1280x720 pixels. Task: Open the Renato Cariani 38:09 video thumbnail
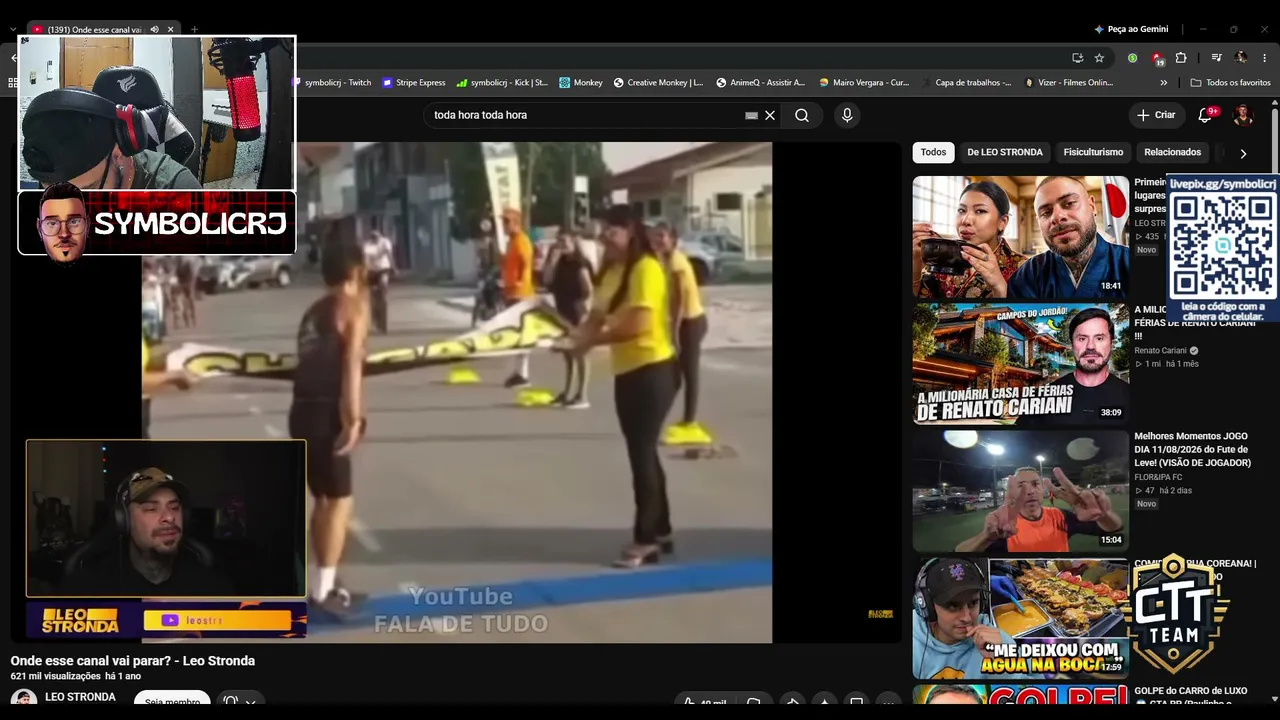point(1020,364)
